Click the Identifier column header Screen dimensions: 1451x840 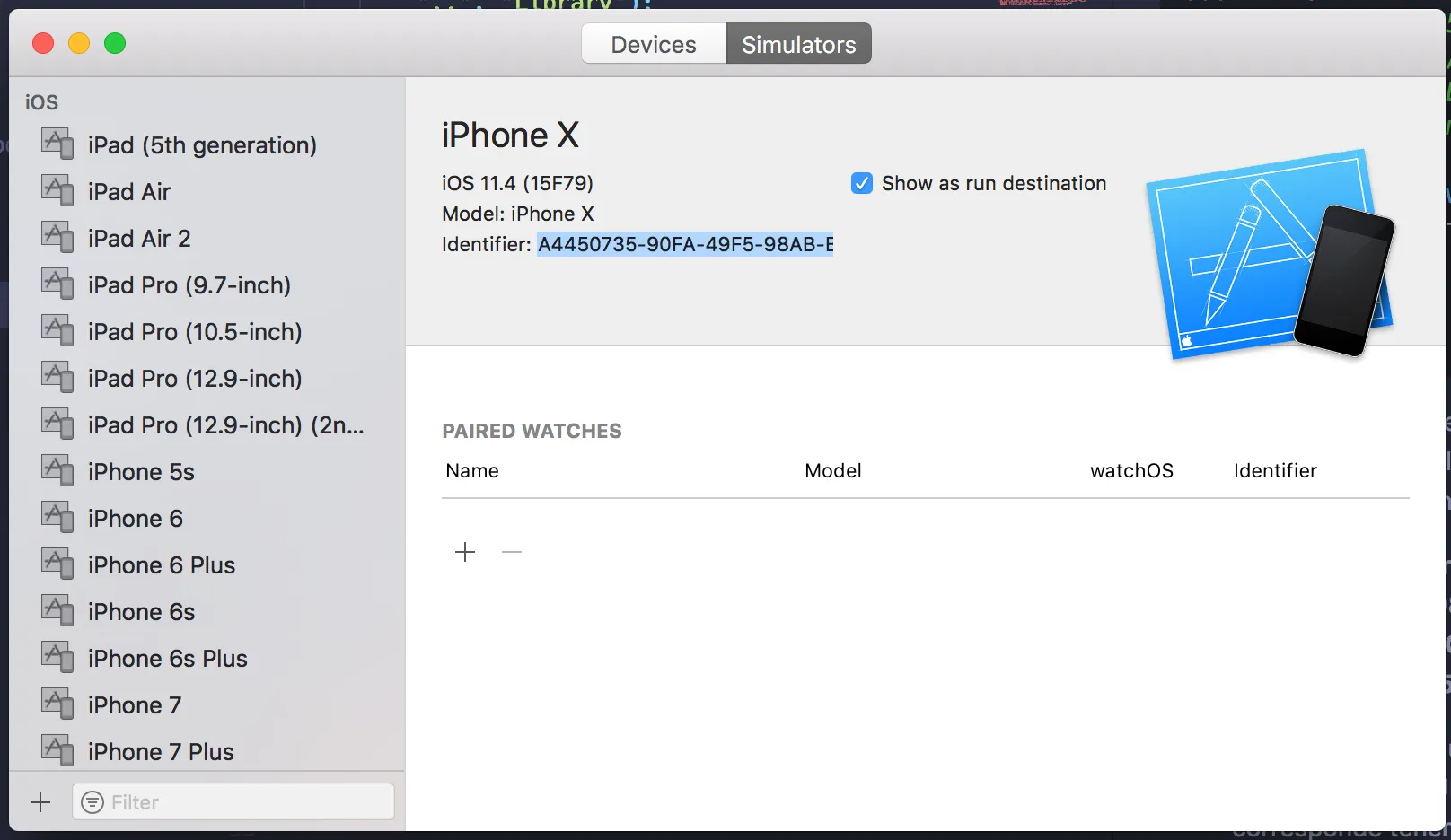(x=1275, y=470)
